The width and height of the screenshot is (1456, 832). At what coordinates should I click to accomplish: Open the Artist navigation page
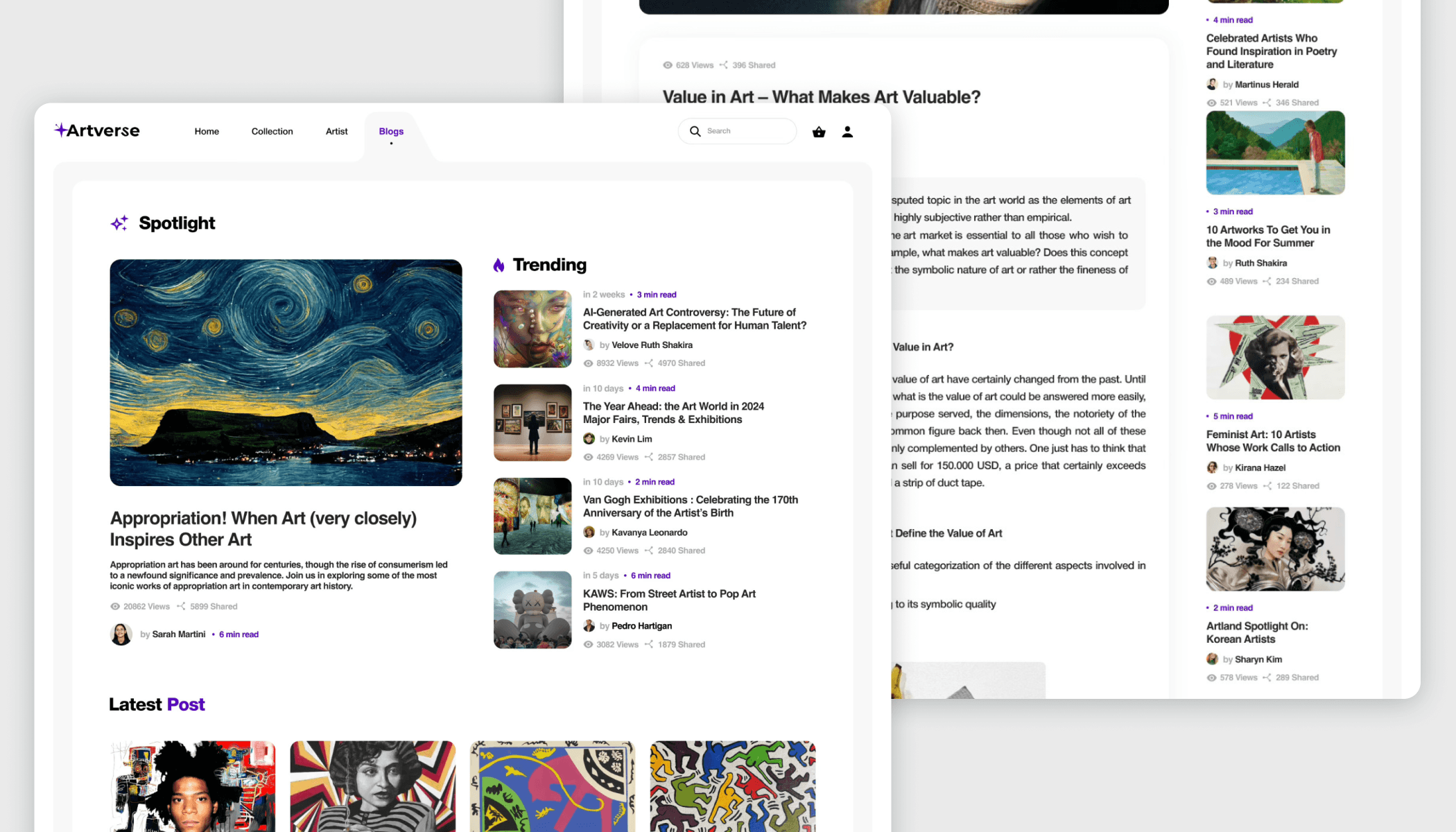pos(336,132)
